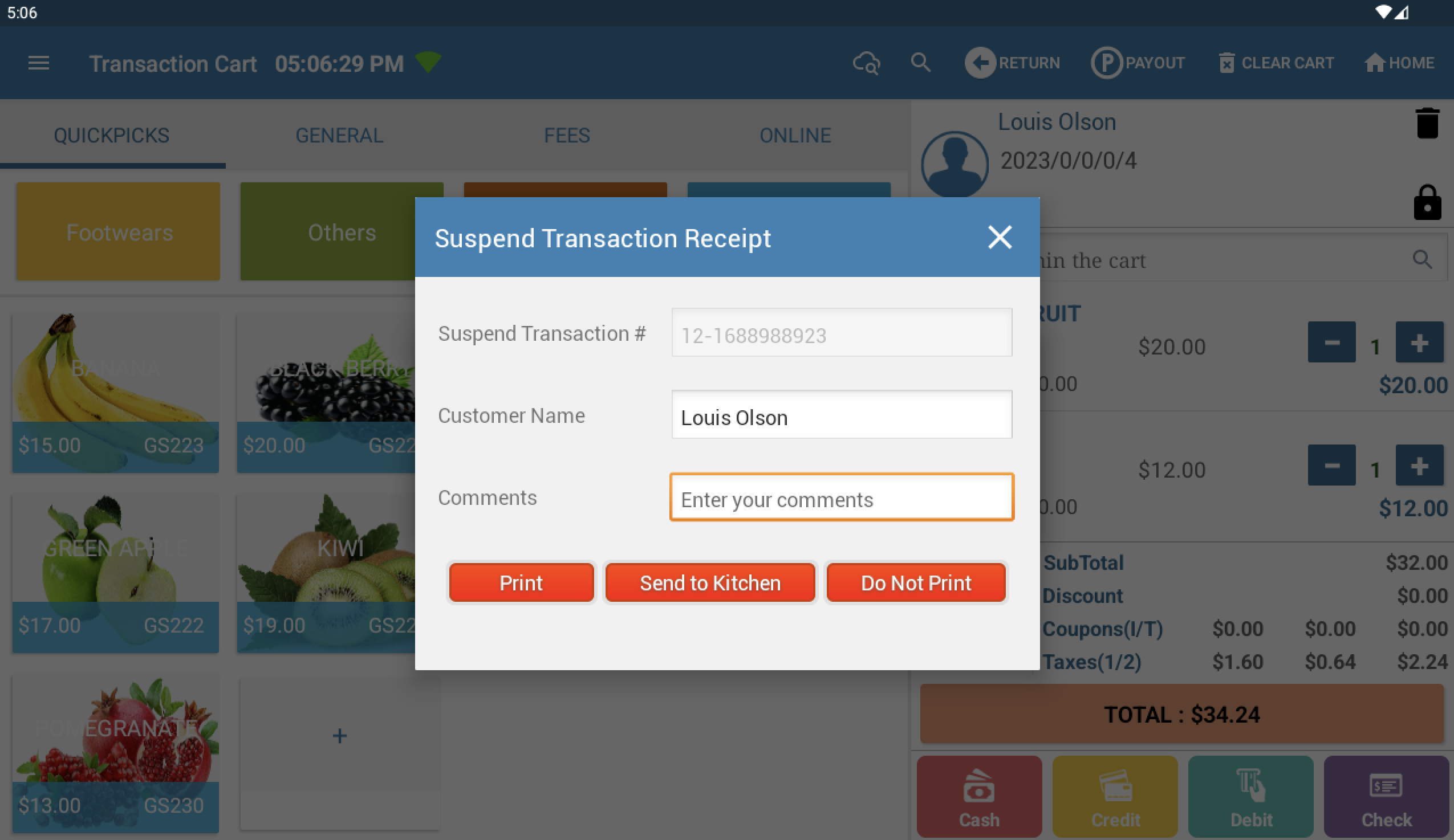Increase the $20.00 item quantity

[x=1419, y=342]
